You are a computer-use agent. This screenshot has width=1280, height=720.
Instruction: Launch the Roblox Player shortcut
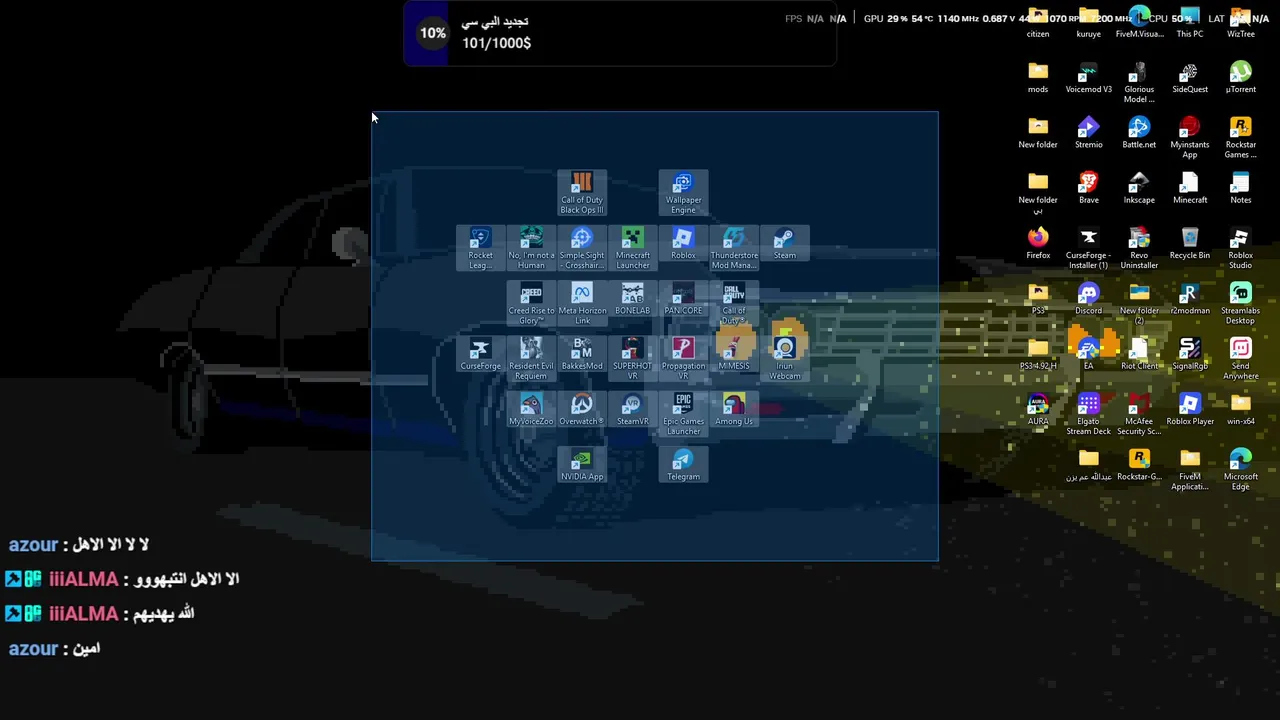(x=1190, y=410)
